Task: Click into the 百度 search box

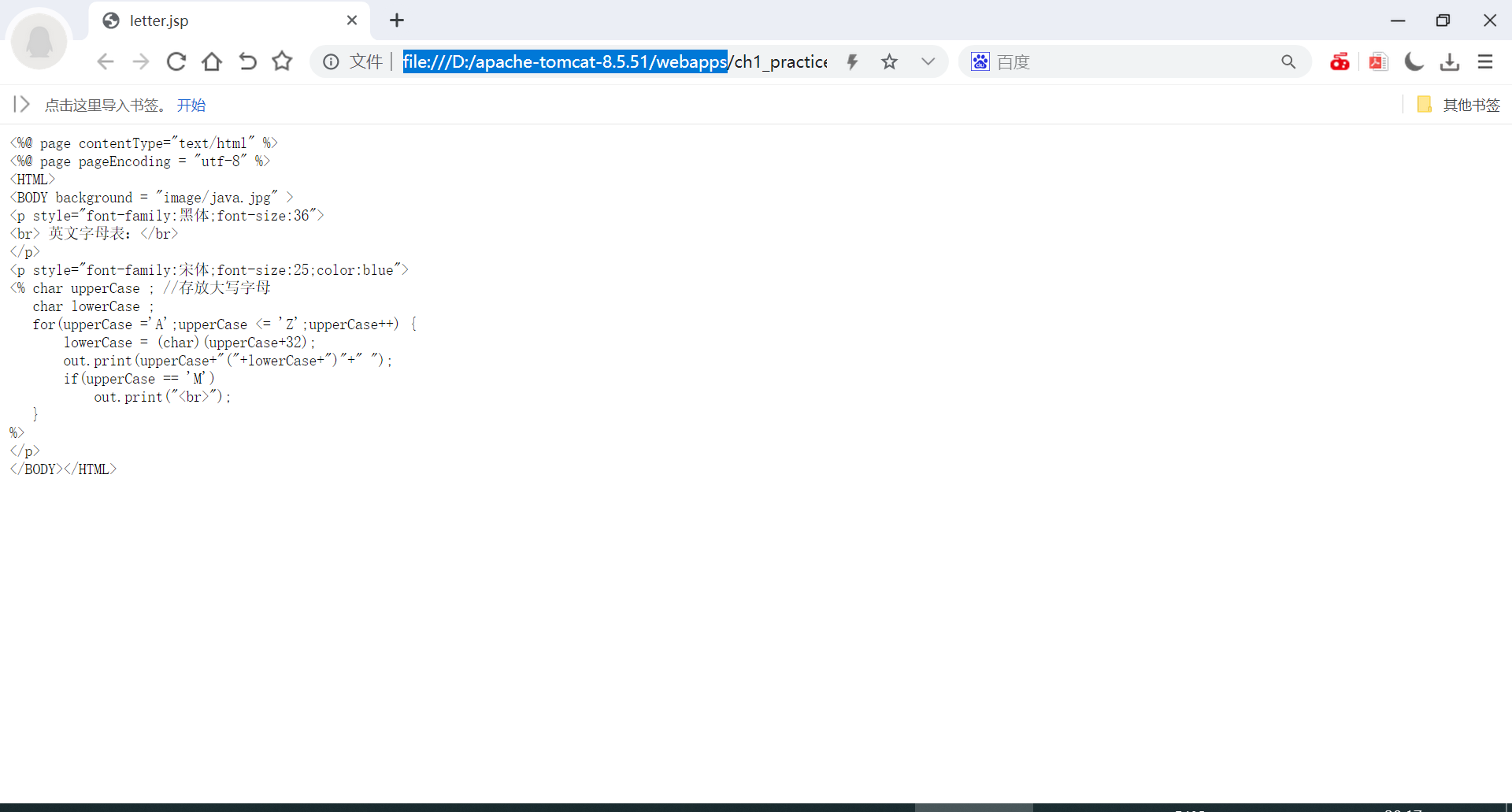Action: click(1134, 61)
